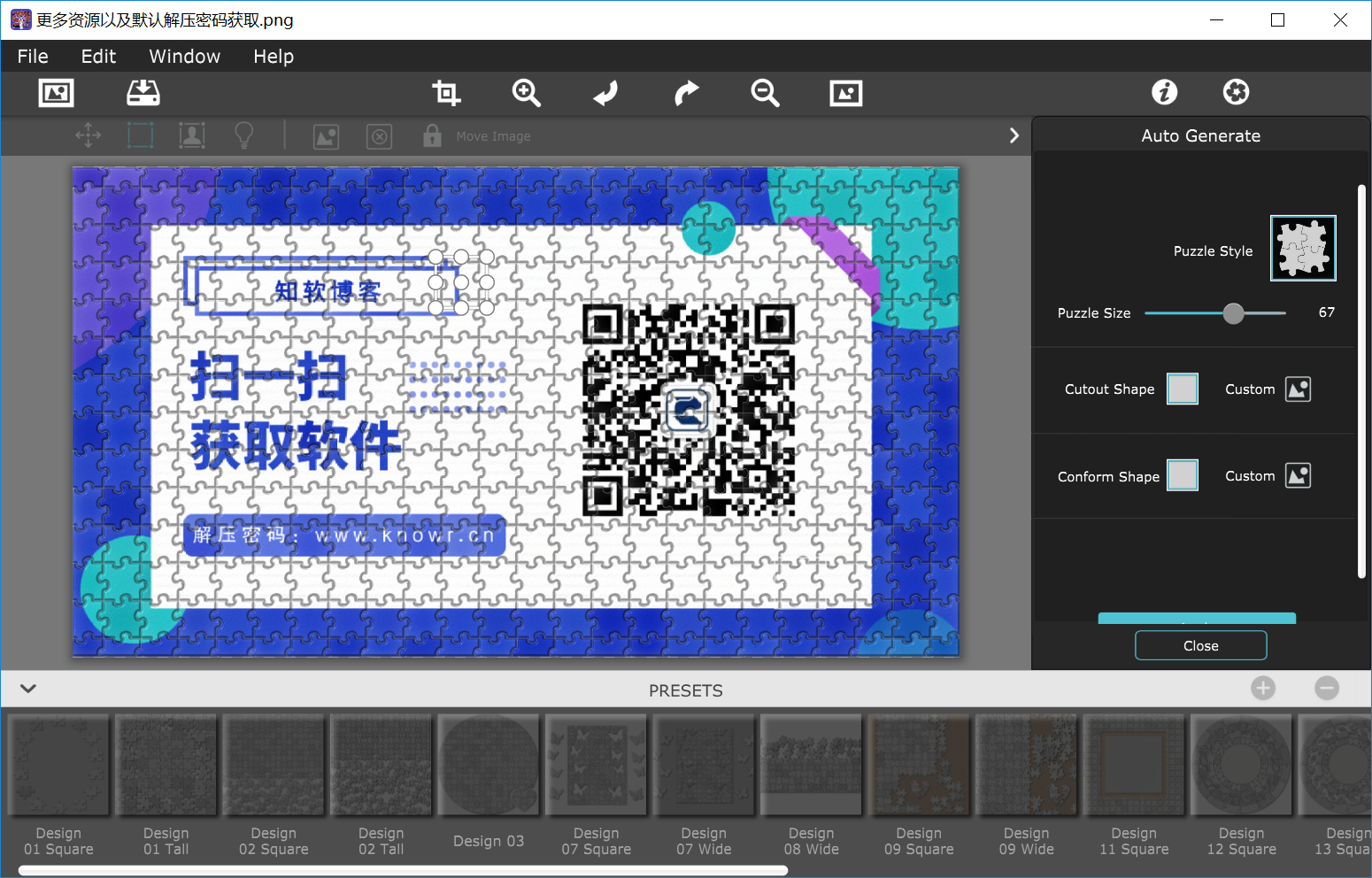Click the Undo arrow icon
Screen dimensions: 1372x878
(605, 93)
